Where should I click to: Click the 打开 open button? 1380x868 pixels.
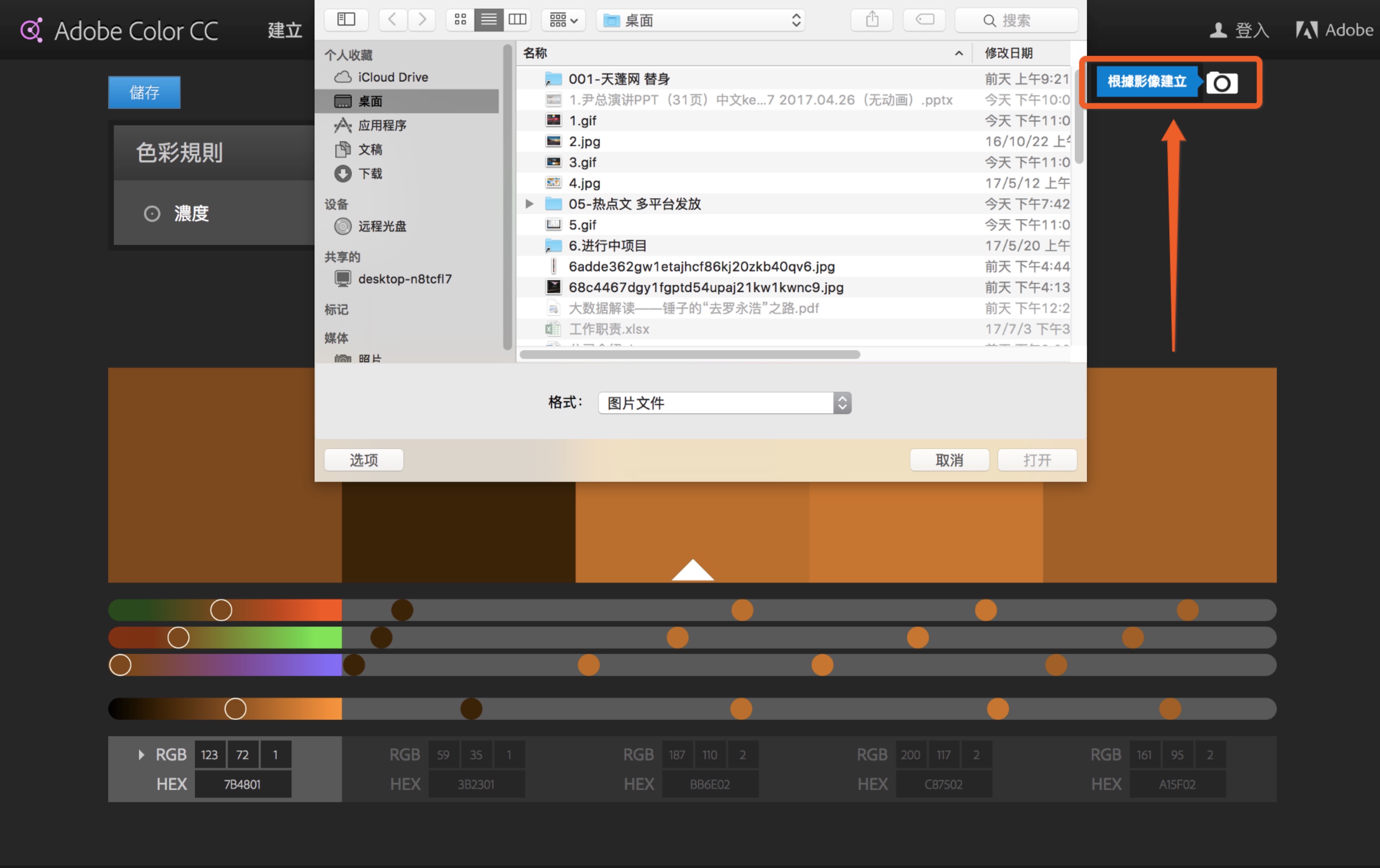tap(1037, 459)
